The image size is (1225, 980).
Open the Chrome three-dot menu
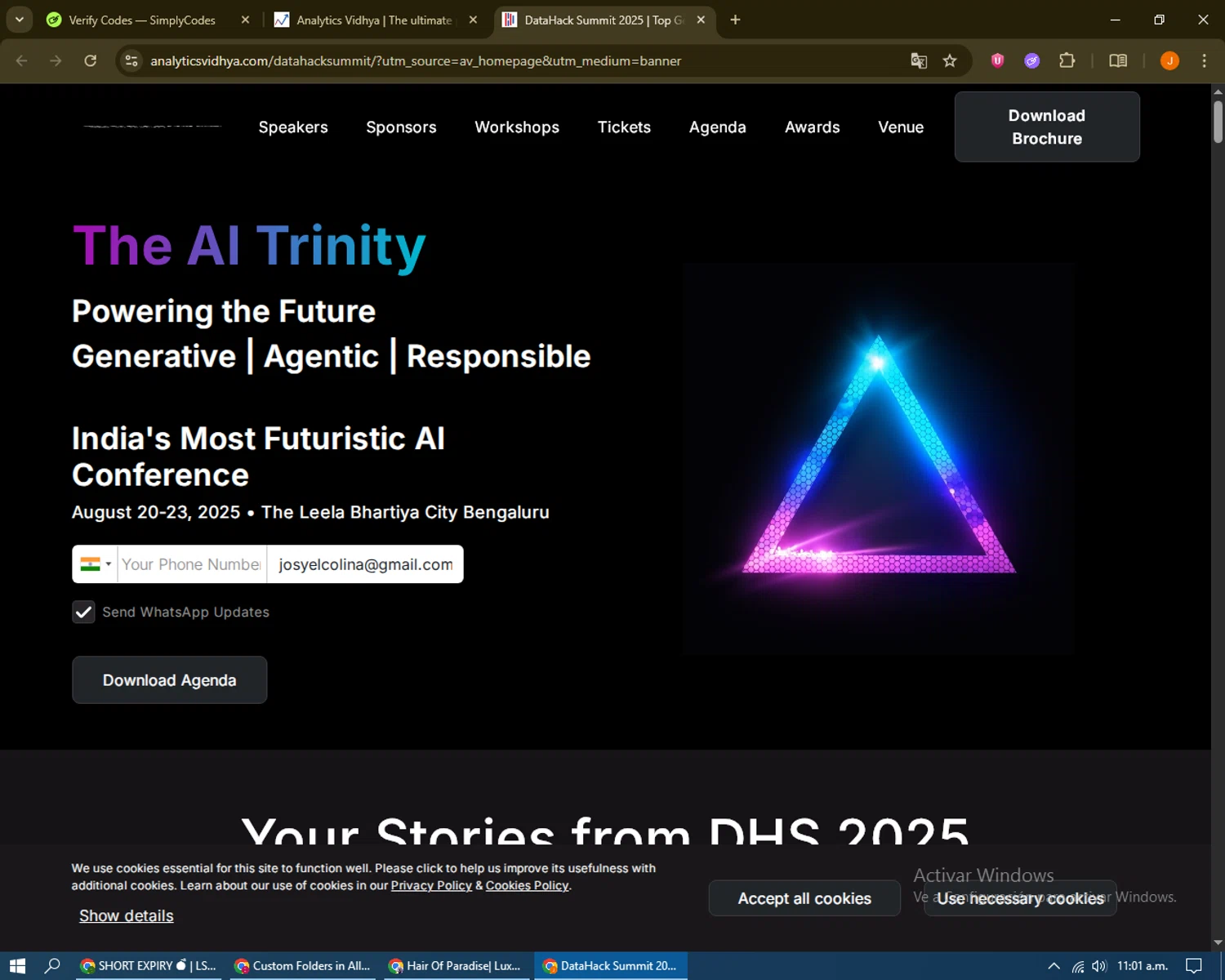pos(1204,60)
